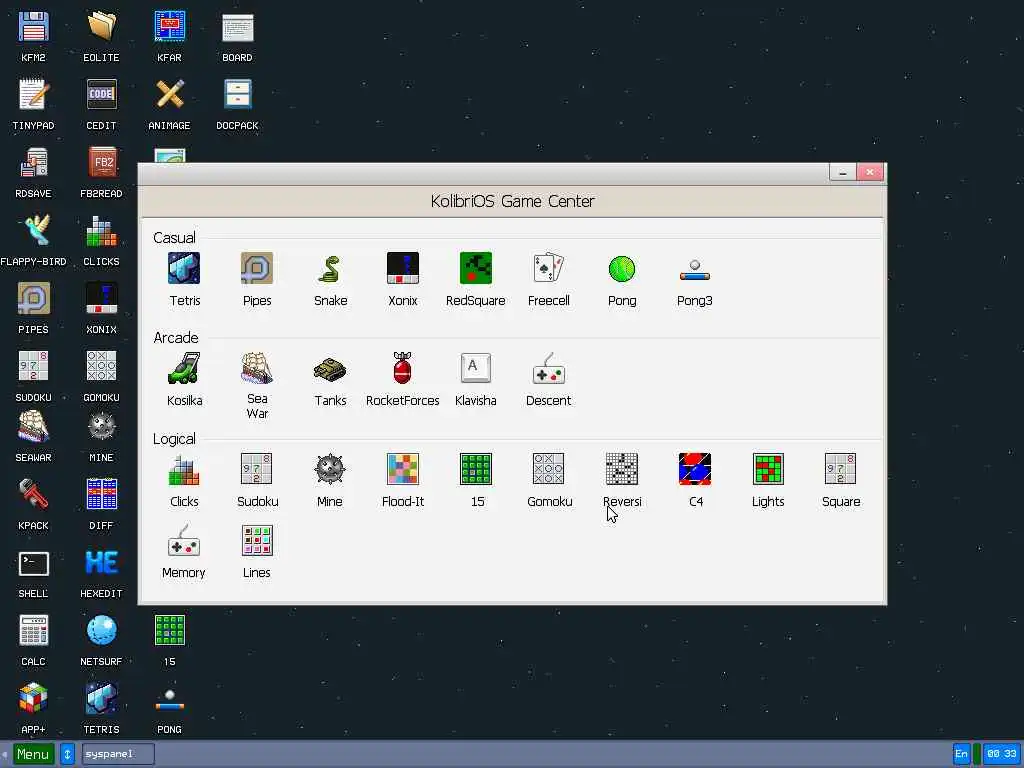Screen dimensions: 1024x768
Task: Start the C4 game
Action: [695, 470]
